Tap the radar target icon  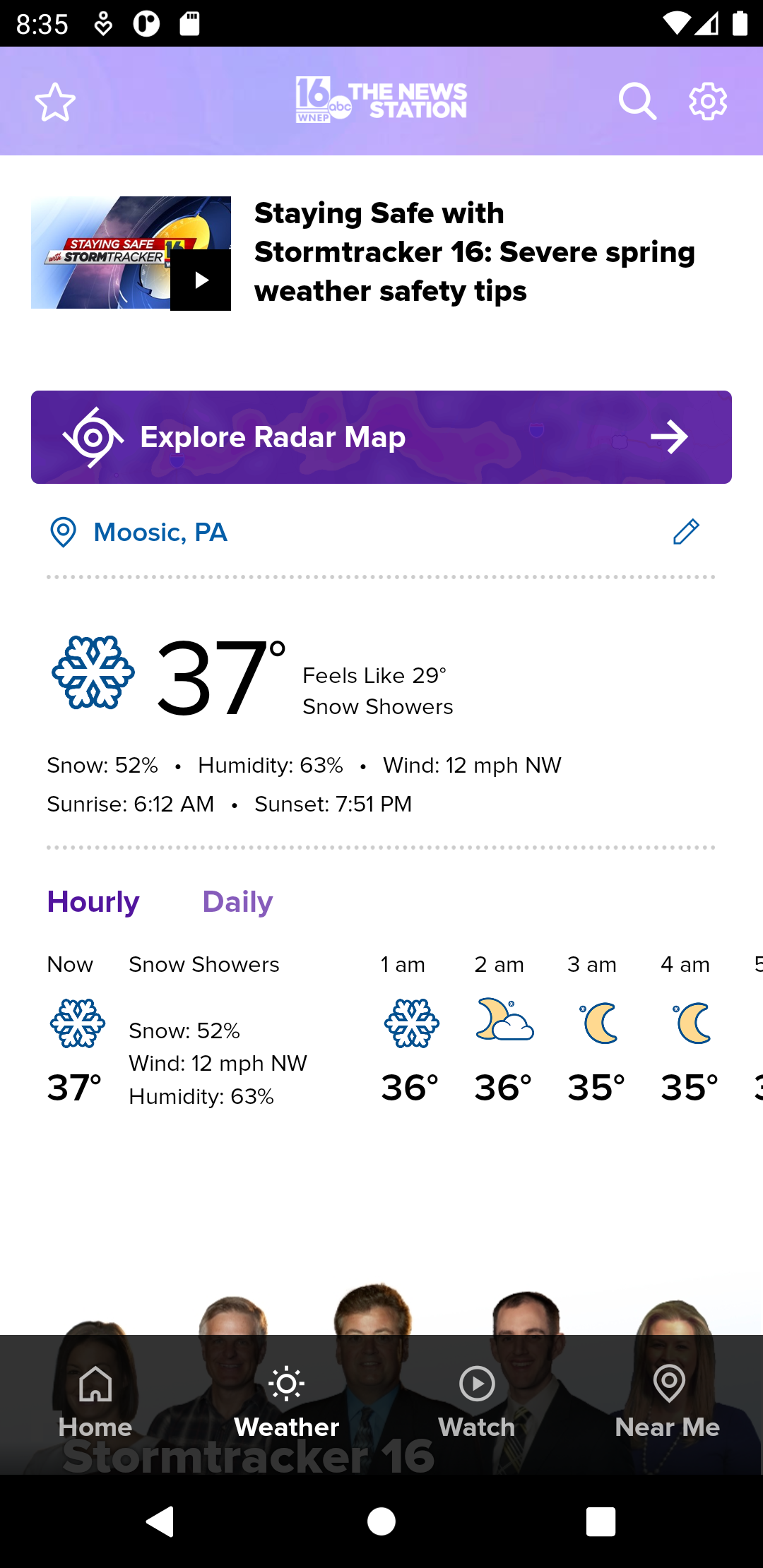pyautogui.click(x=93, y=437)
